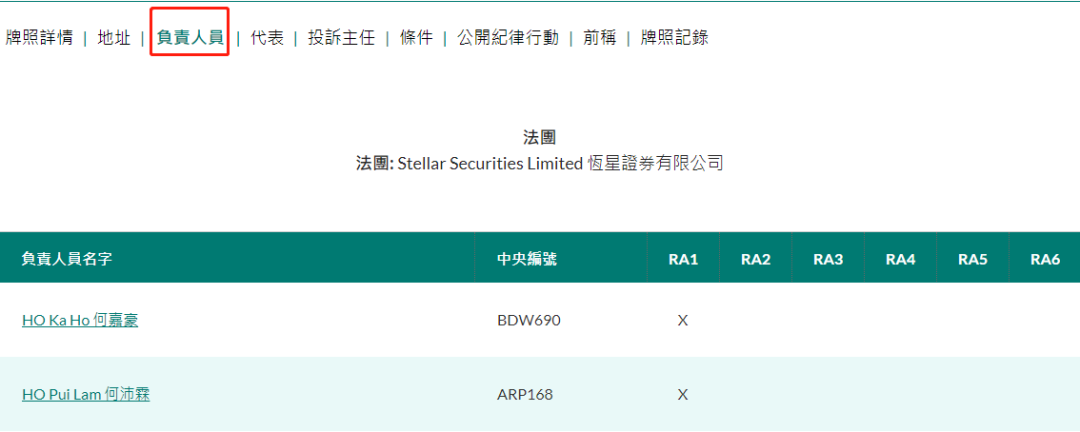Open the 公開紀律行動 tab

[508, 38]
